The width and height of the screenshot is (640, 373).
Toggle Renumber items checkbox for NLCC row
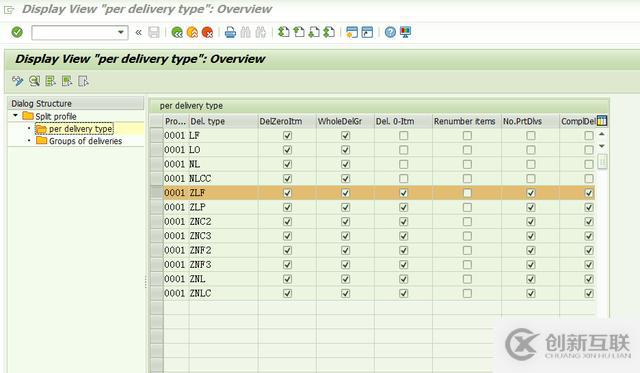467,179
